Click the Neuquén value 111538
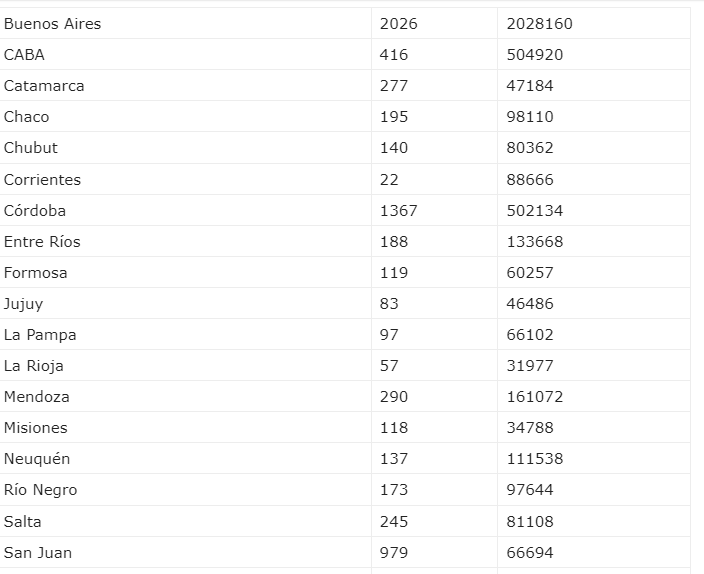Screen dimensions: 704x574 click(535, 459)
